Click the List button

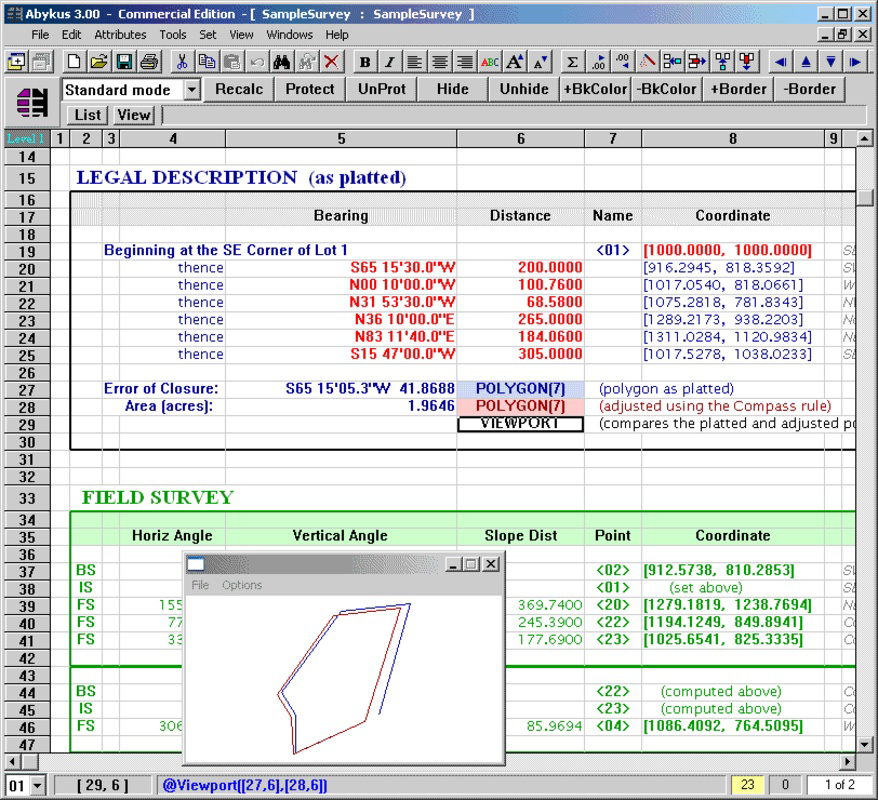88,115
